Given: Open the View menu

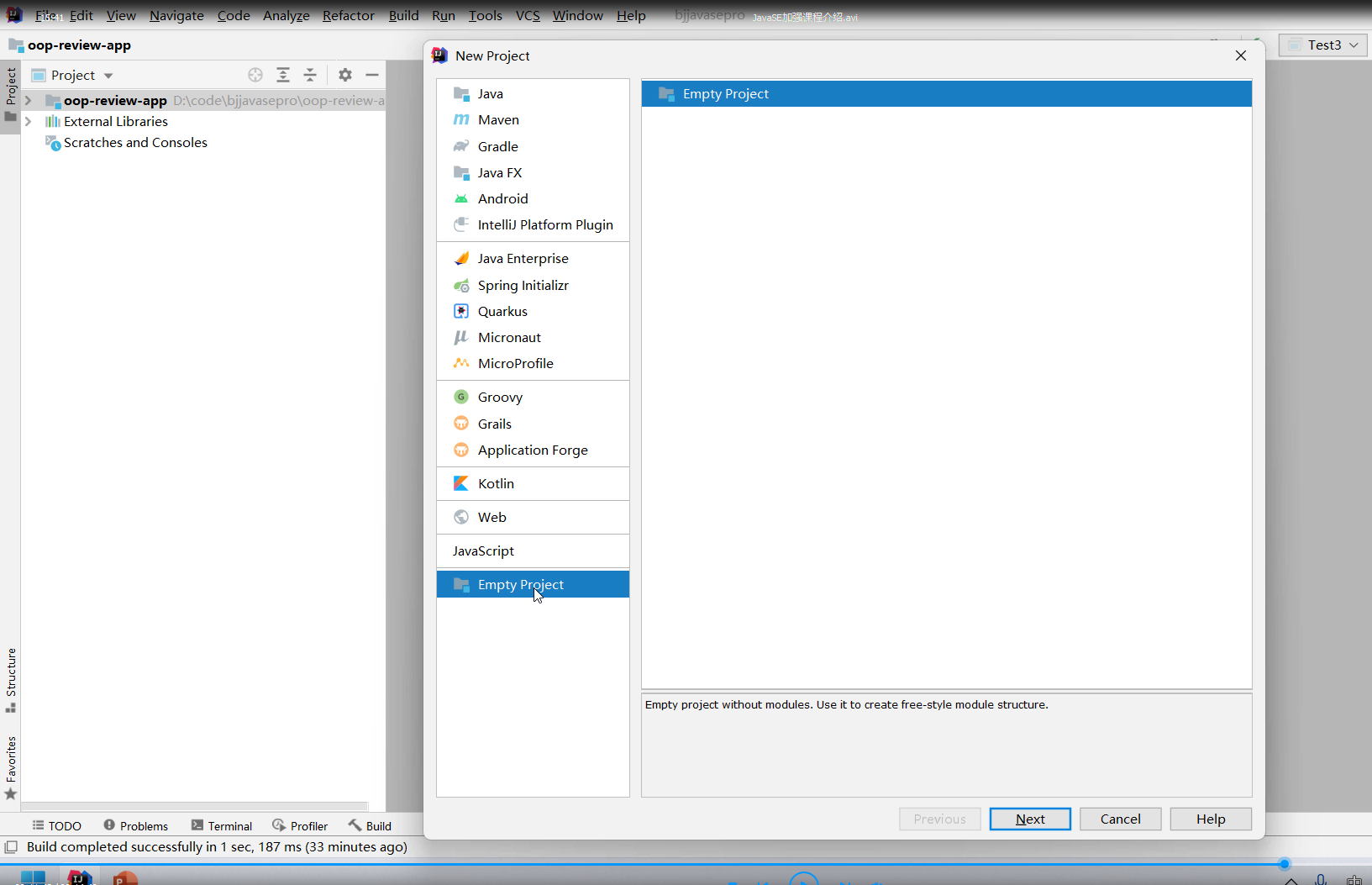Looking at the screenshot, I should coord(121,15).
